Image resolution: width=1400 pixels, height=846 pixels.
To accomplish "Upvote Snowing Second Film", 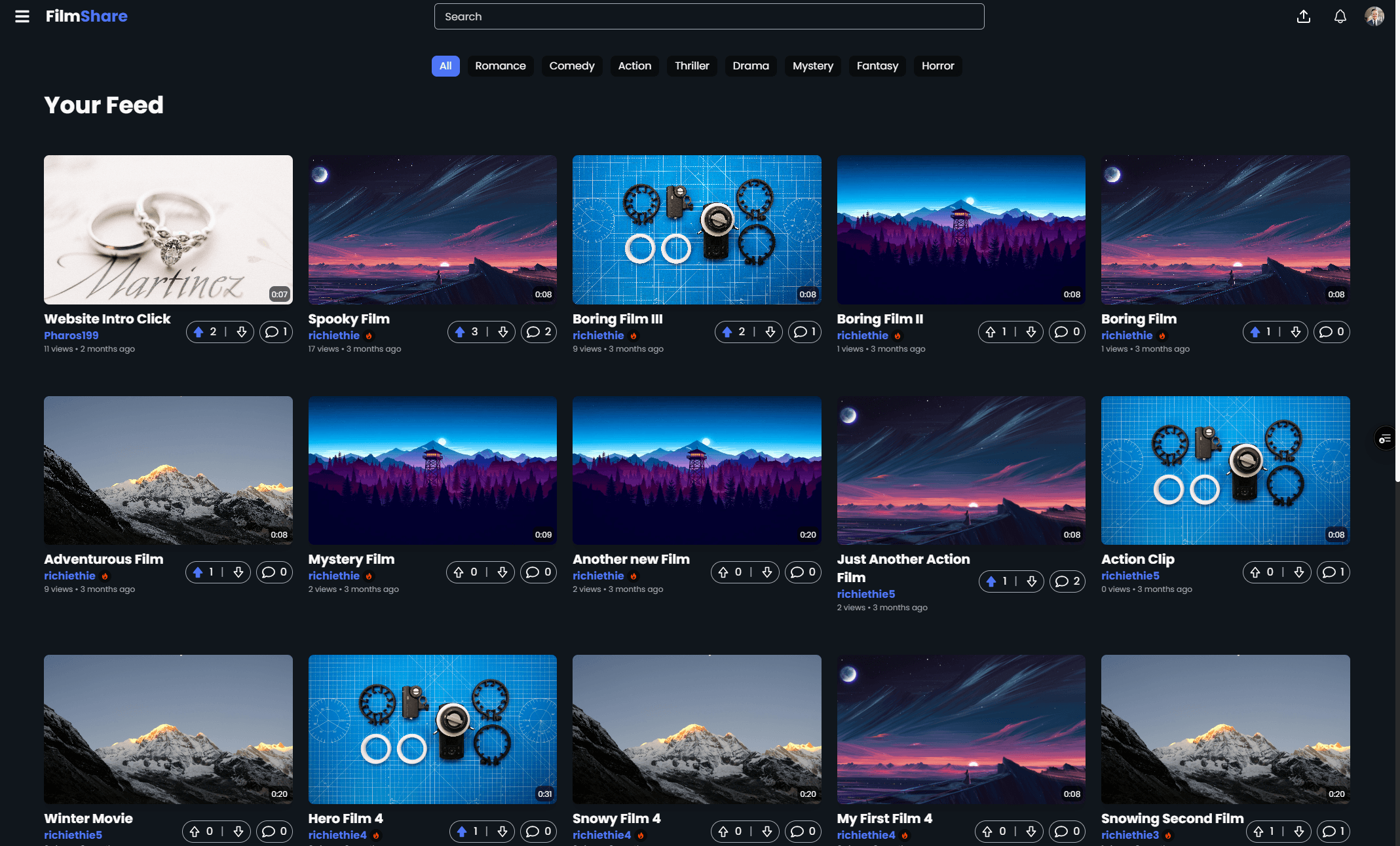I will coord(1258,832).
